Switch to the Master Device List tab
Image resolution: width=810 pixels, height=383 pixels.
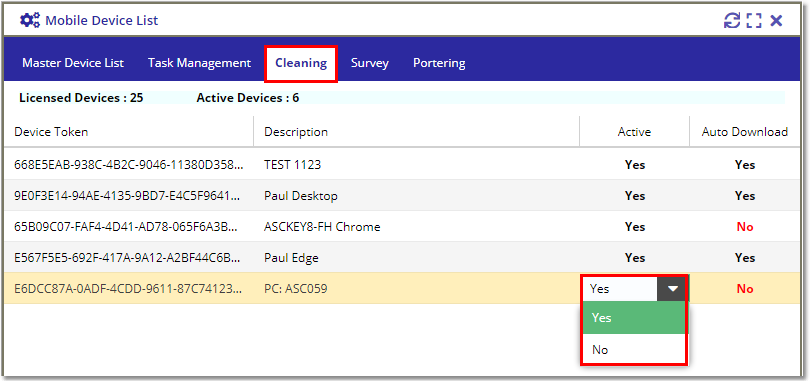pos(73,63)
